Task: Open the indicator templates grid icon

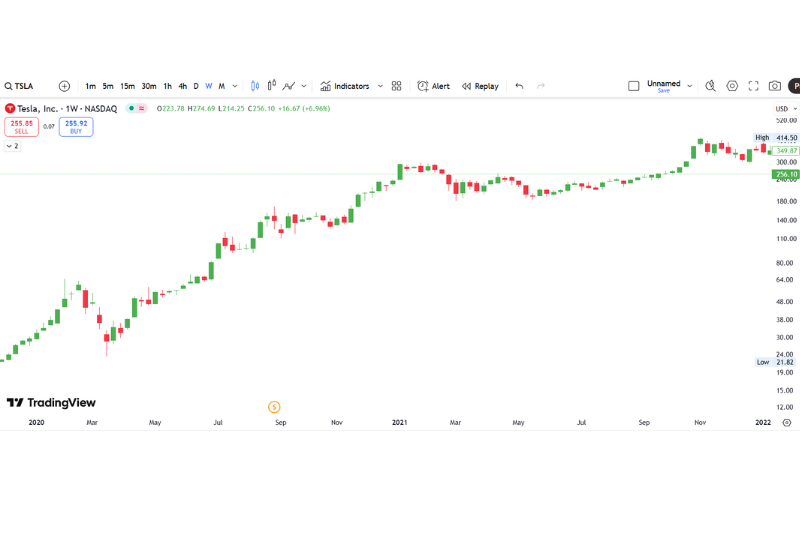Action: click(x=396, y=86)
